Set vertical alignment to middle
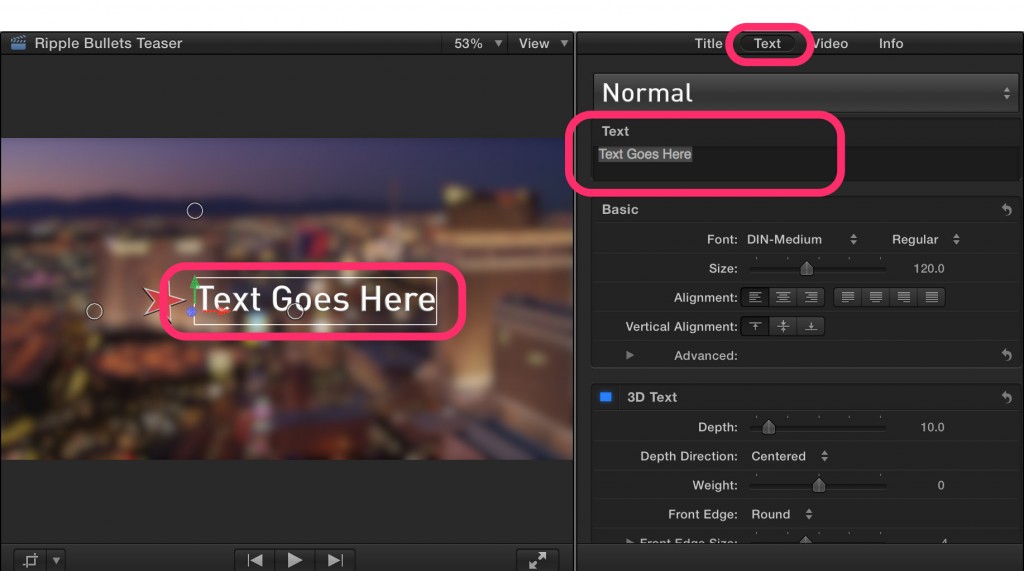This screenshot has height=571, width=1024. (783, 326)
